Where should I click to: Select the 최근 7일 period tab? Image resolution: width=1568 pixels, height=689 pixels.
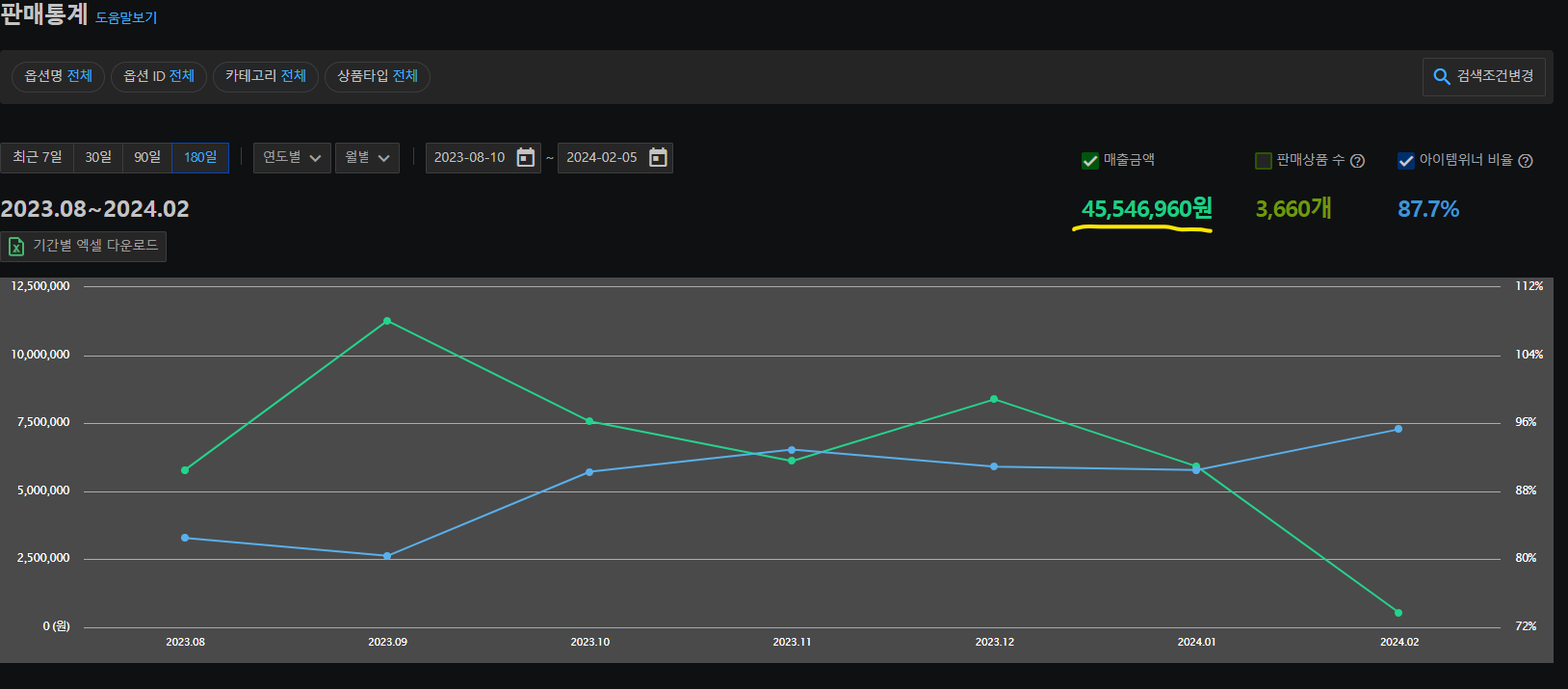[38, 158]
